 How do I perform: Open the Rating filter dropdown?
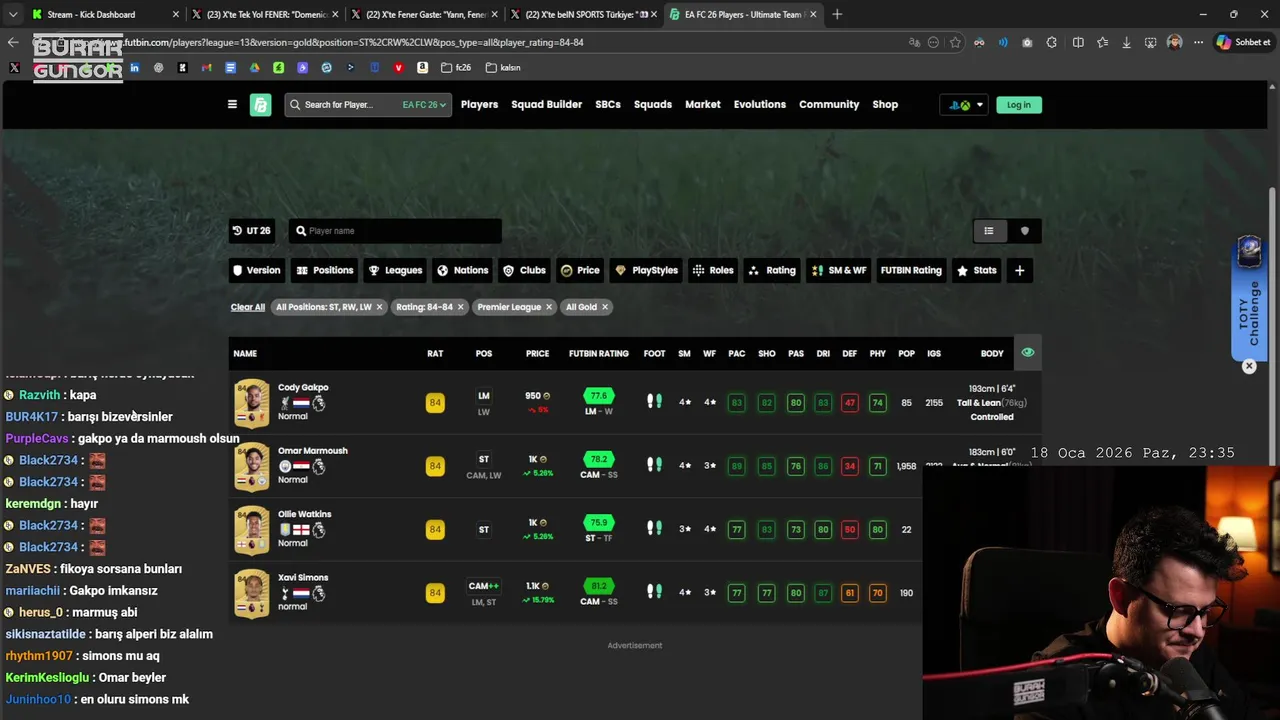[772, 270]
